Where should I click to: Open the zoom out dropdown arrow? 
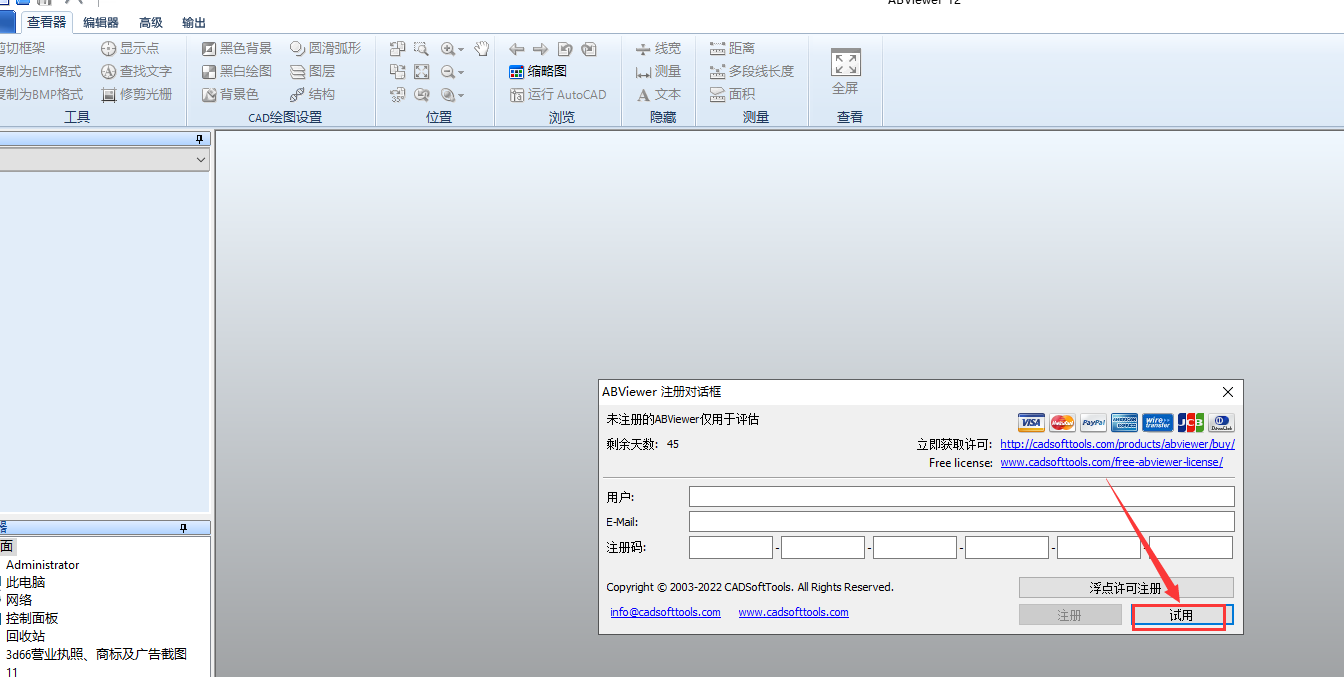[461, 72]
